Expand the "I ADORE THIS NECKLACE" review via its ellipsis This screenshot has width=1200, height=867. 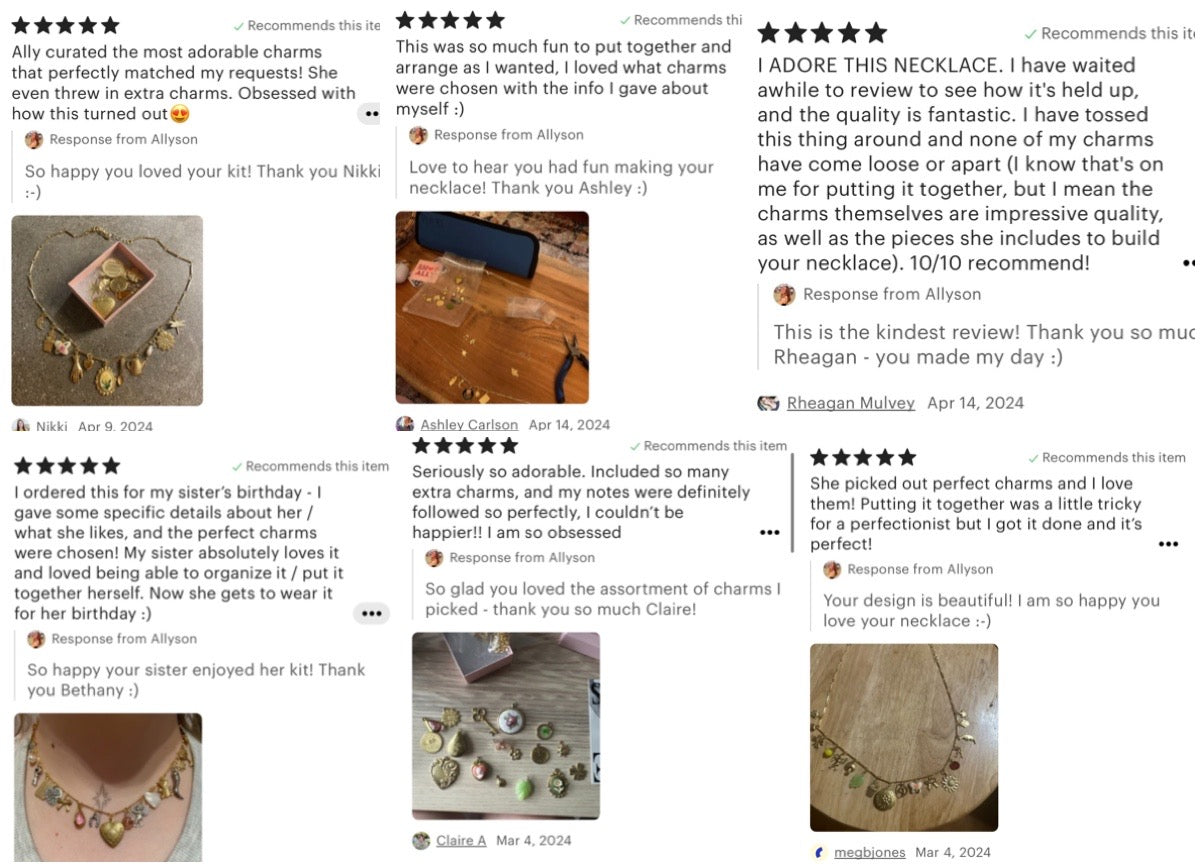(1188, 263)
